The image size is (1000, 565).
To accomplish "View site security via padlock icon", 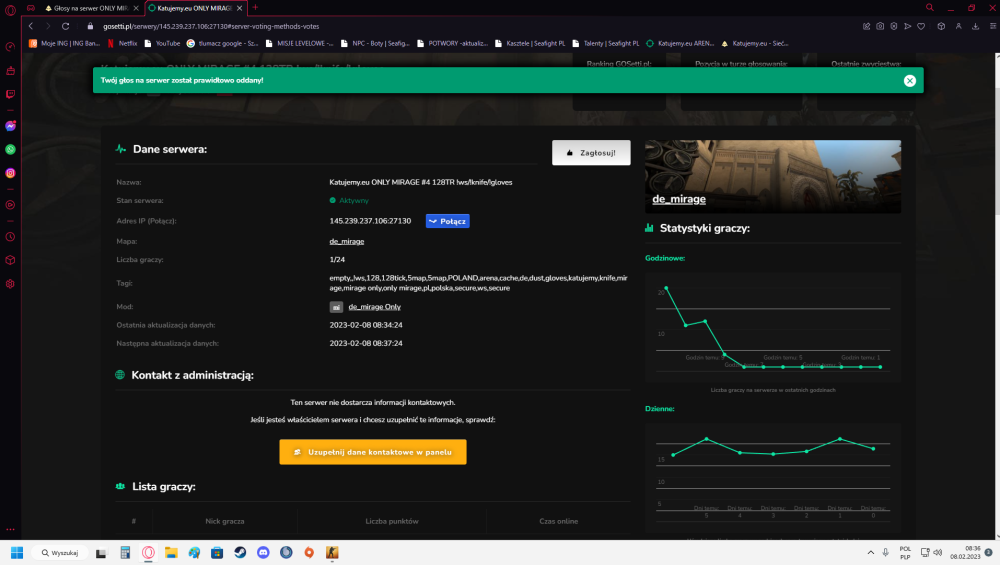I will click(x=90, y=26).
